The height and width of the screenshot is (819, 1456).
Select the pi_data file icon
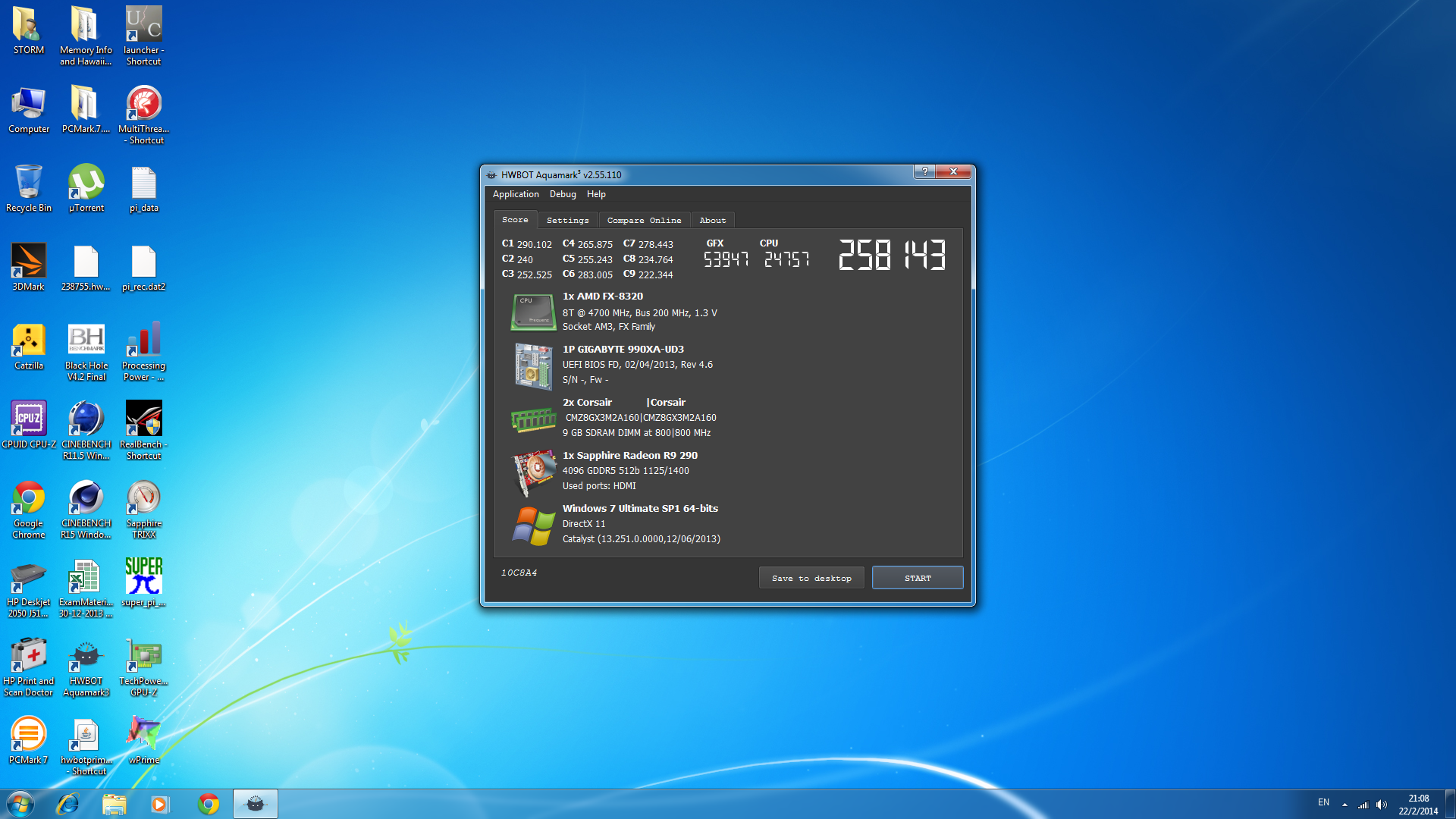[x=143, y=188]
